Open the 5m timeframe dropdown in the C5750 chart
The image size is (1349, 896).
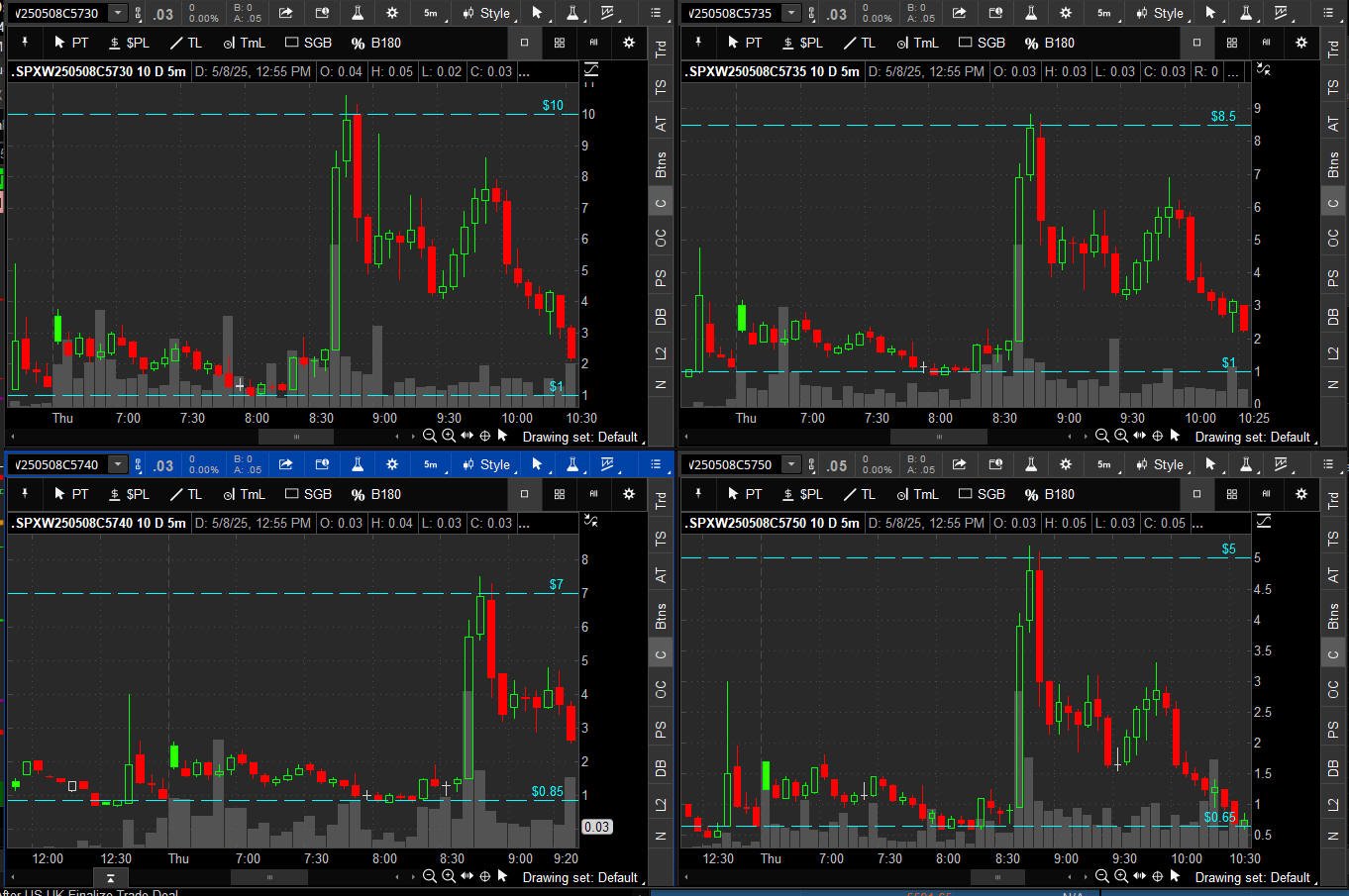coord(1103,464)
